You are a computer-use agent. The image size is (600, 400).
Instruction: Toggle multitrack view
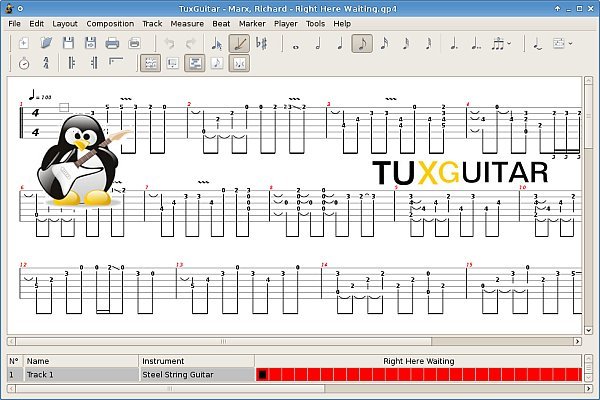pyautogui.click(x=195, y=63)
